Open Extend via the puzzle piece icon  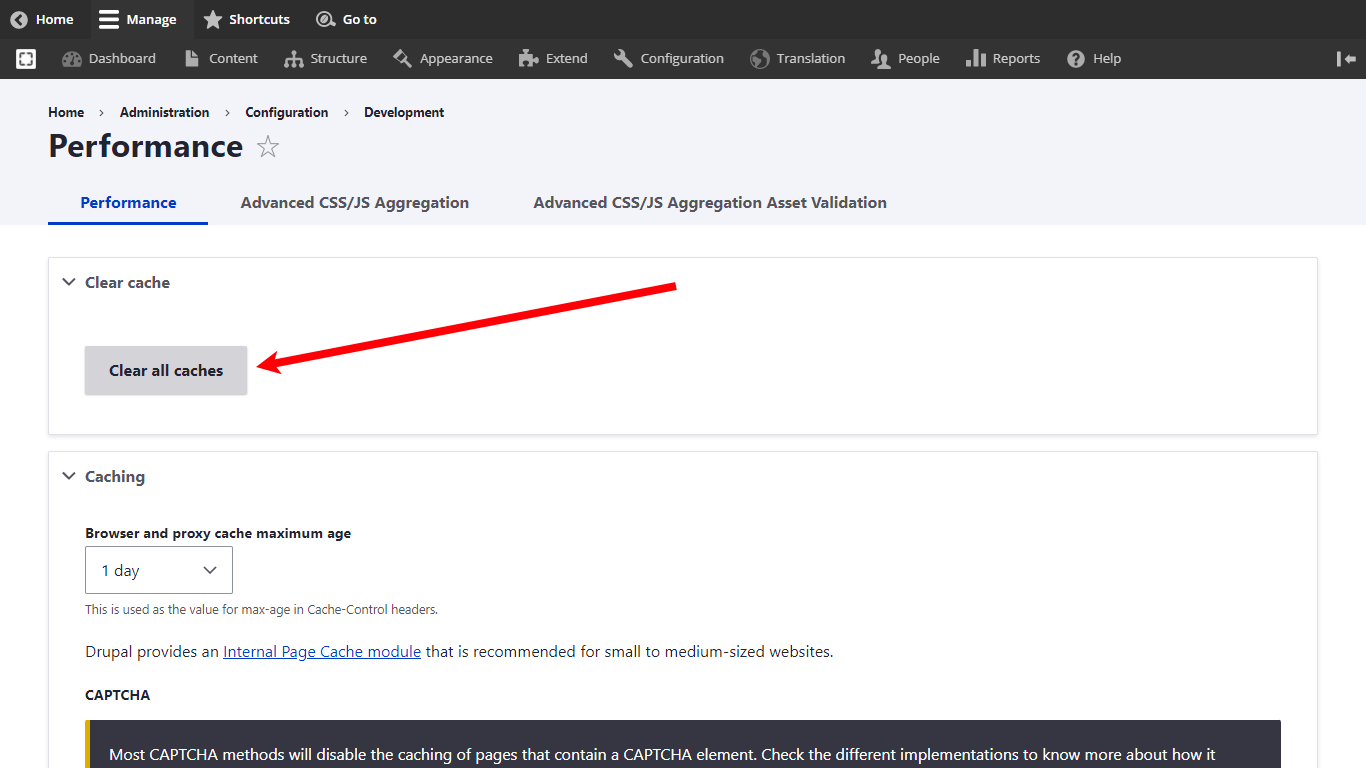[x=529, y=59]
